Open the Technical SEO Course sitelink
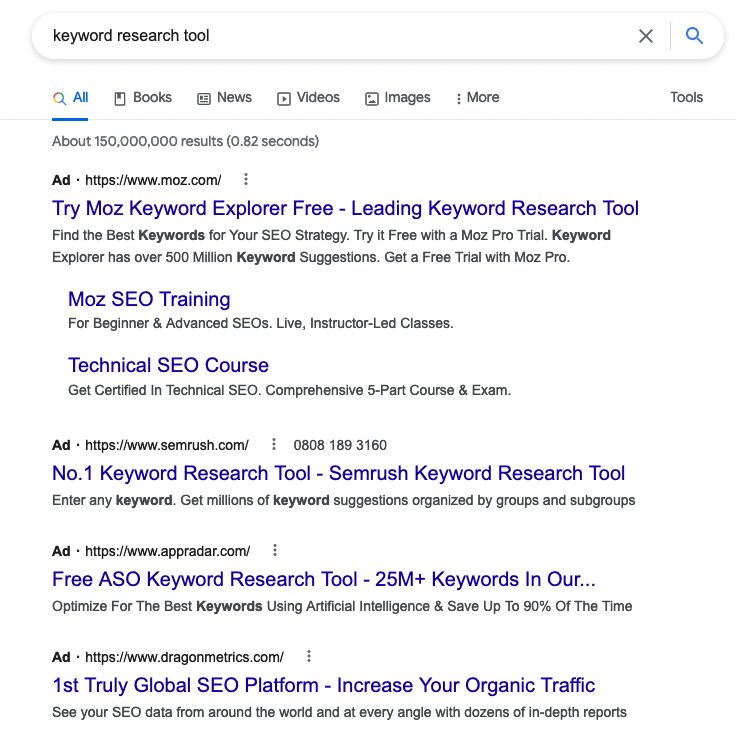The width and height of the screenshot is (736, 750). (x=168, y=365)
